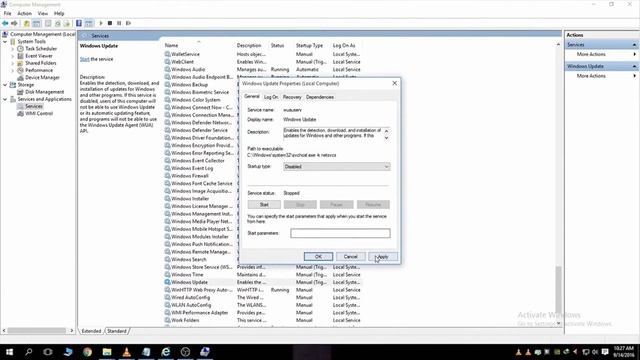Viewport: 640px width, 360px height.
Task: Switch to the Dependencies tab
Action: (x=320, y=97)
